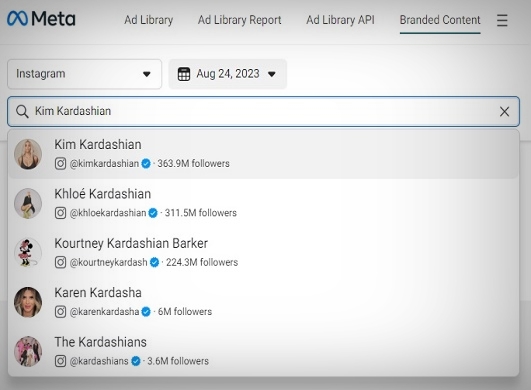Click the 3.6M followers text
This screenshot has height=390, width=531.
178,361
